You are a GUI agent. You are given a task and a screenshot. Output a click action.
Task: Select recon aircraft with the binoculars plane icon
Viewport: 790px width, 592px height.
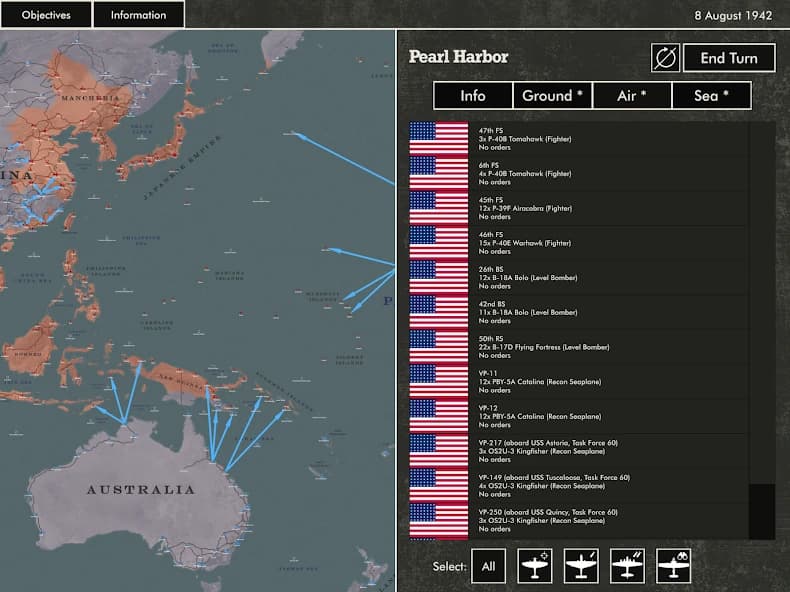pyautogui.click(x=673, y=566)
